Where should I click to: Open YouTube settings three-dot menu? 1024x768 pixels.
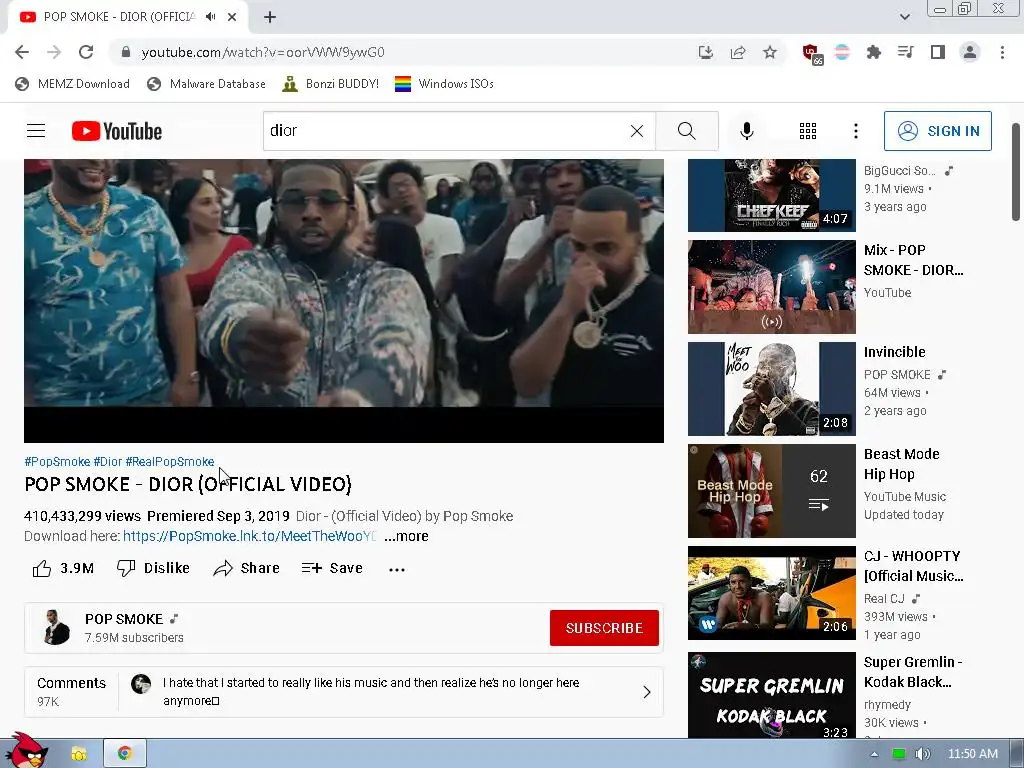pyautogui.click(x=856, y=131)
